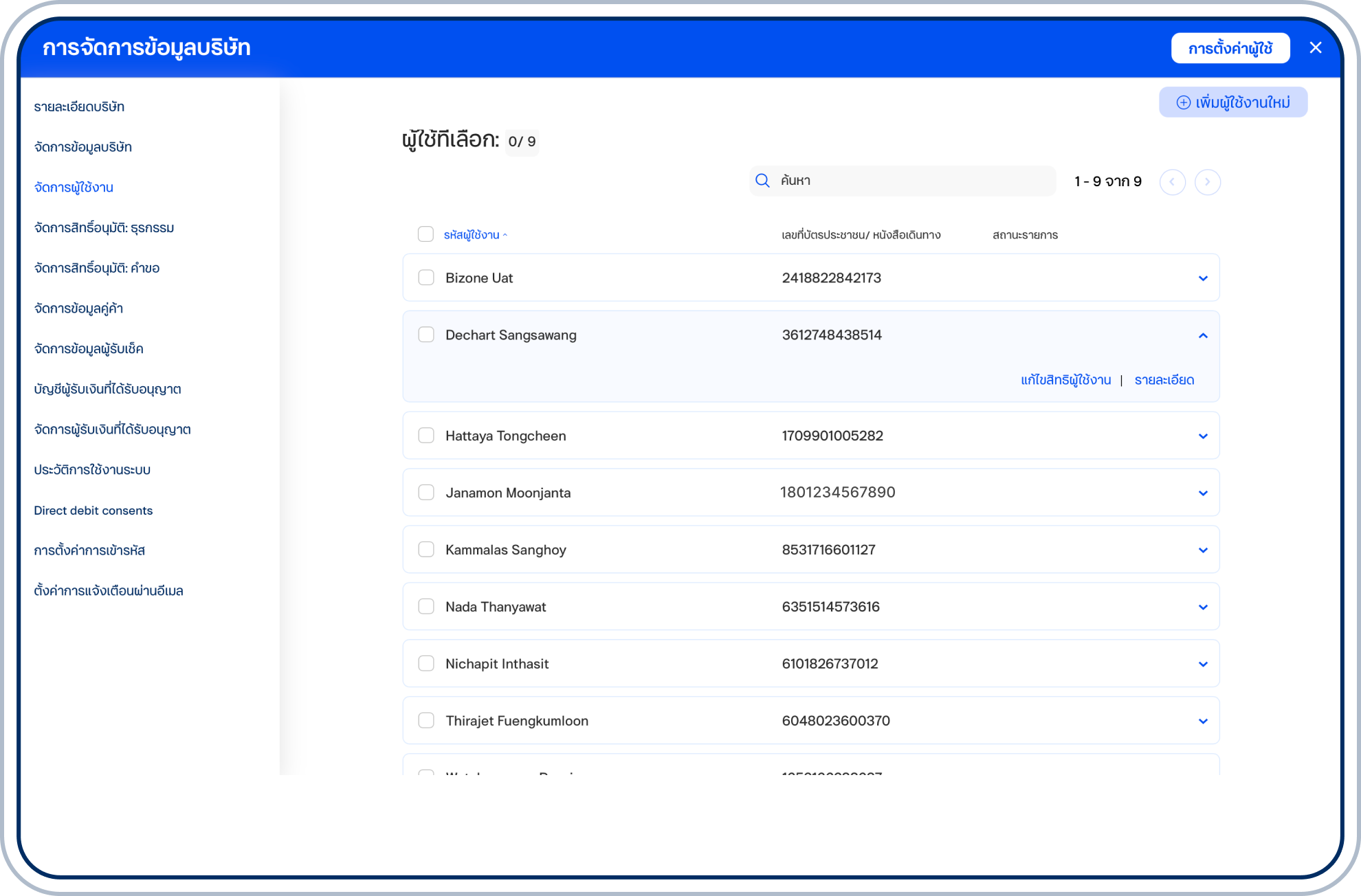
Task: Select the Kammalas Sanghoy checkbox
Action: [426, 550]
